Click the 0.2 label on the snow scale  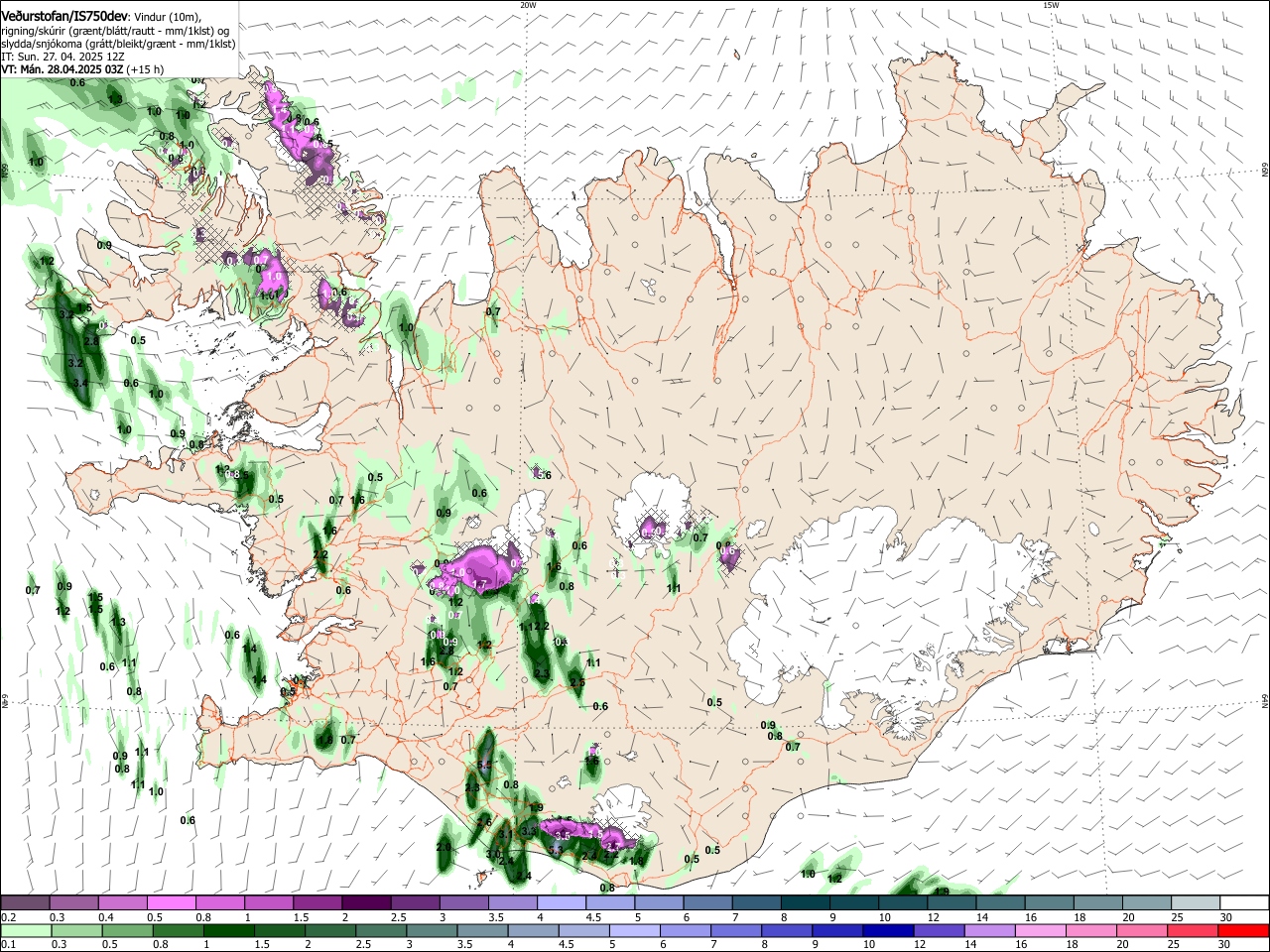[x=7, y=917]
